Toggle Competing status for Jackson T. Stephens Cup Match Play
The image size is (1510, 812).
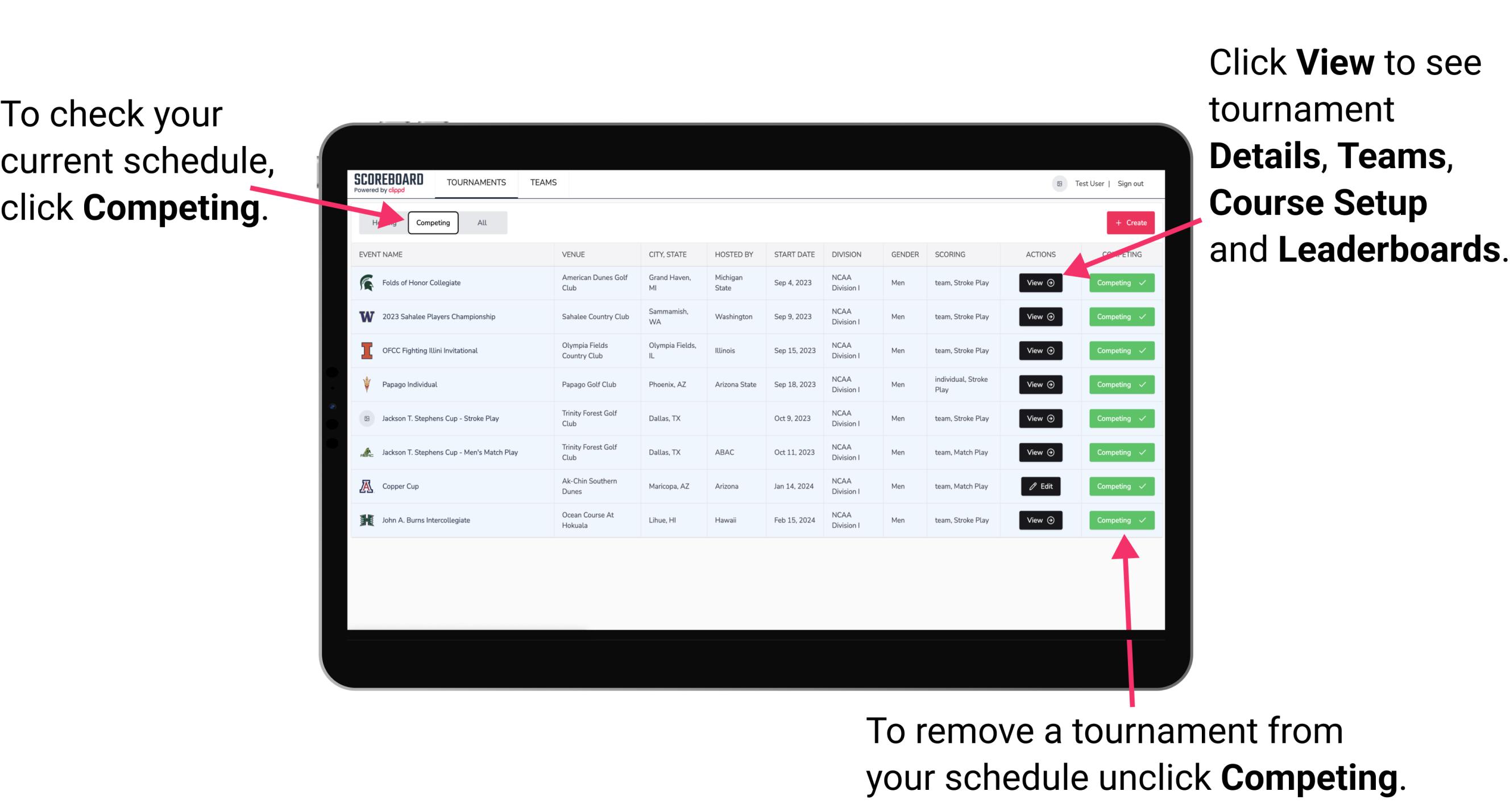(x=1117, y=453)
